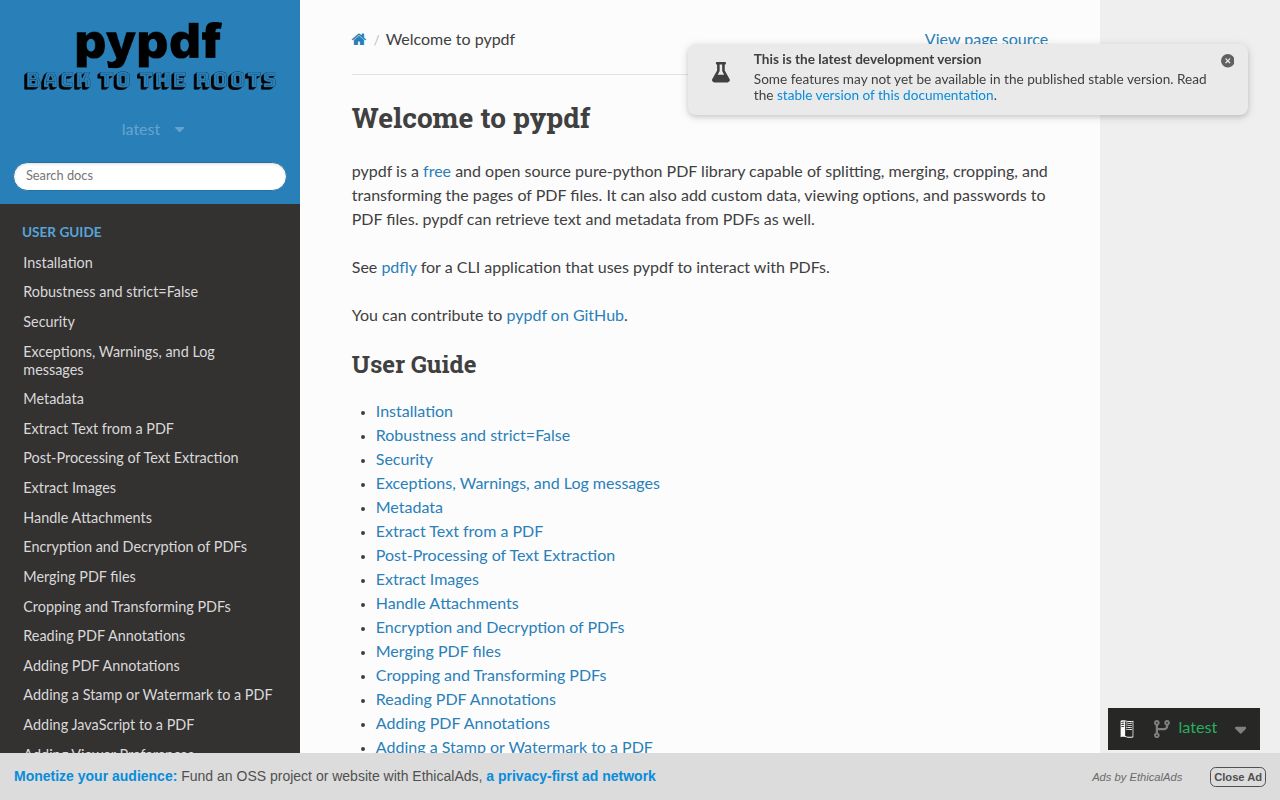Screen dimensions: 1280x800
Task: Open Installation link in main content list
Action: (x=414, y=412)
